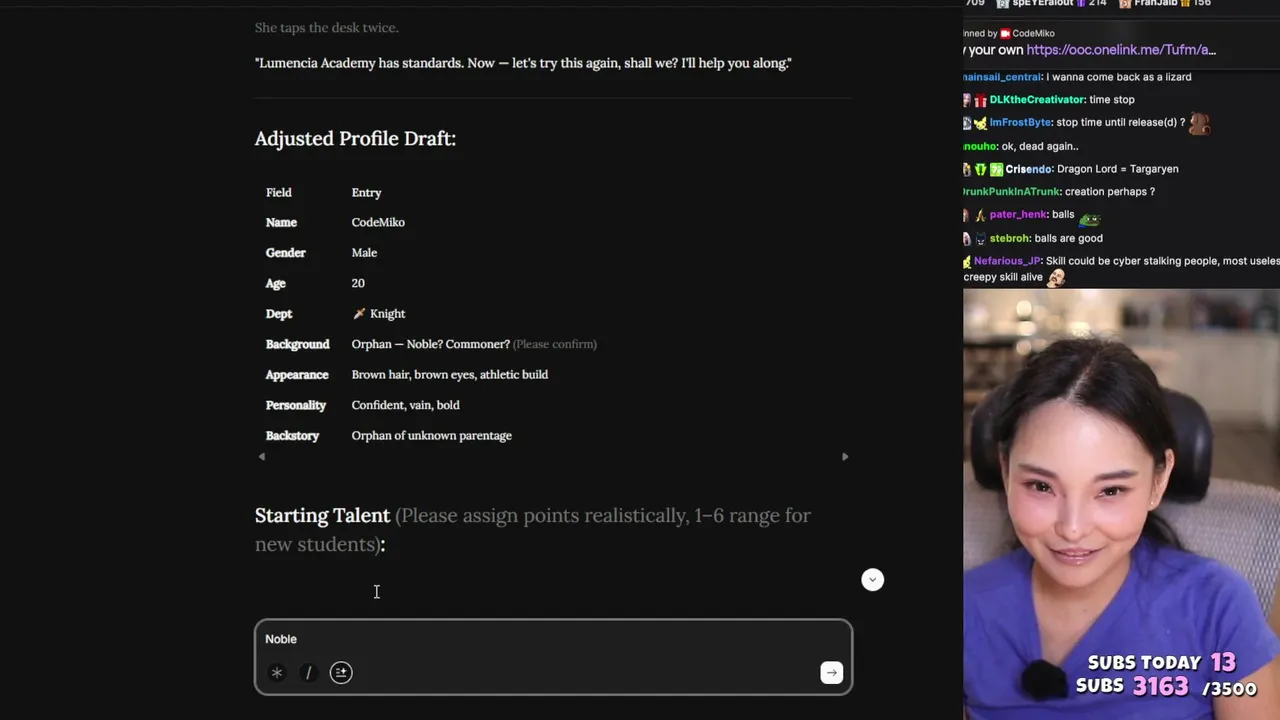Click the banana badge beside pater_henk
Screen dimensions: 1280x720
980,215
